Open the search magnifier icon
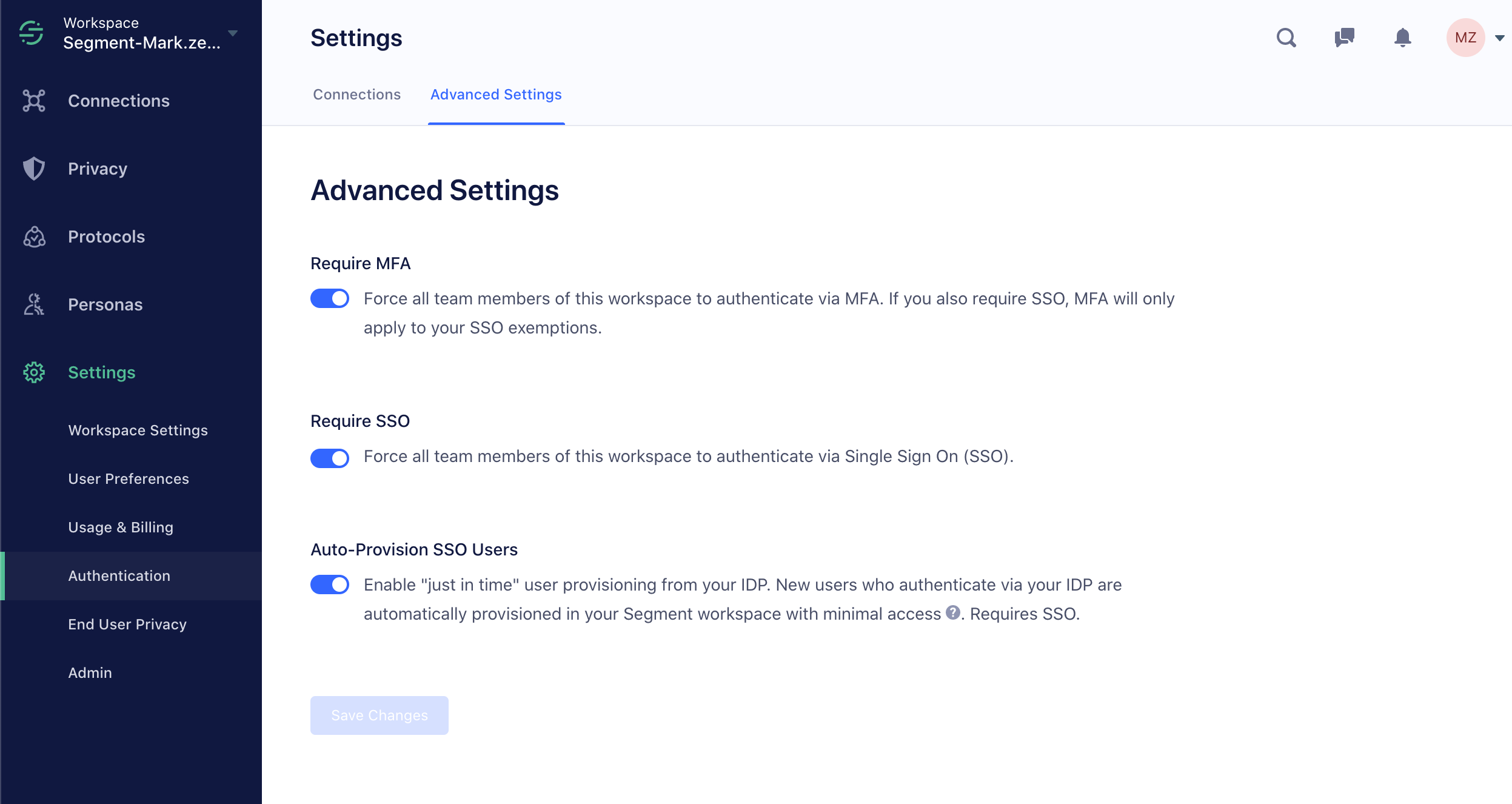This screenshot has width=1512, height=804. 1286,38
